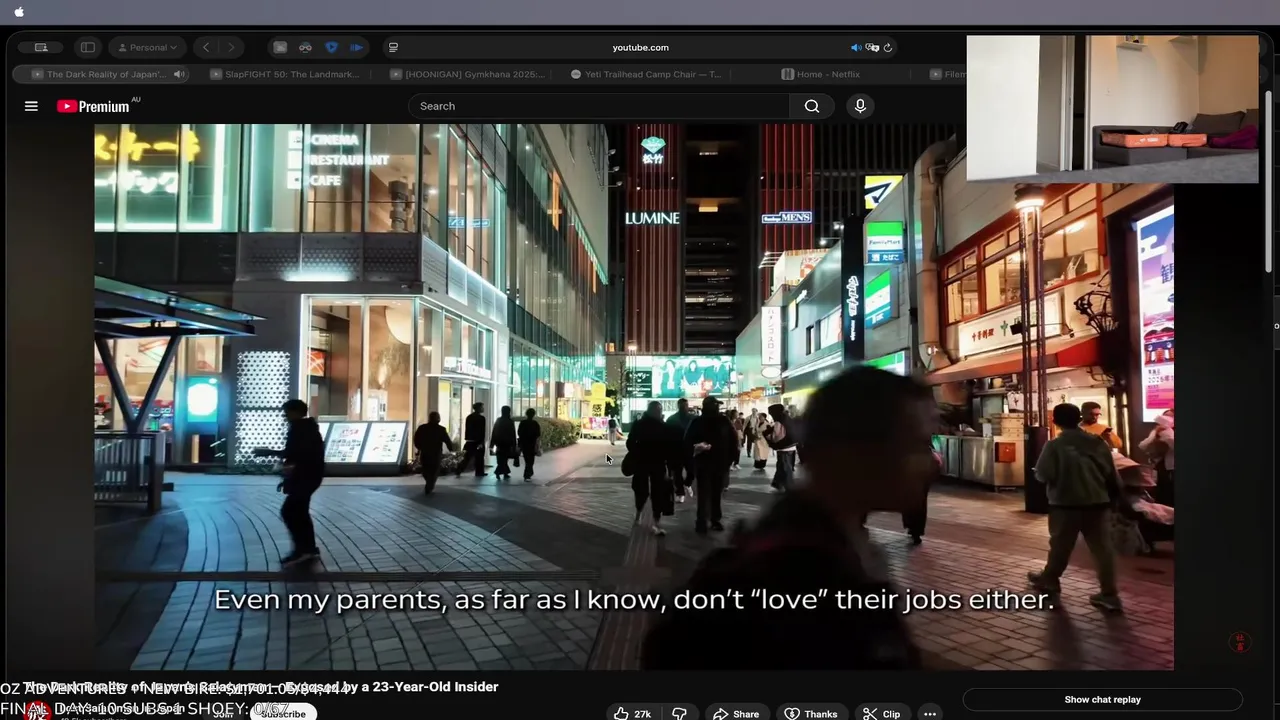Open YouTube guide hamburger menu

(31, 106)
